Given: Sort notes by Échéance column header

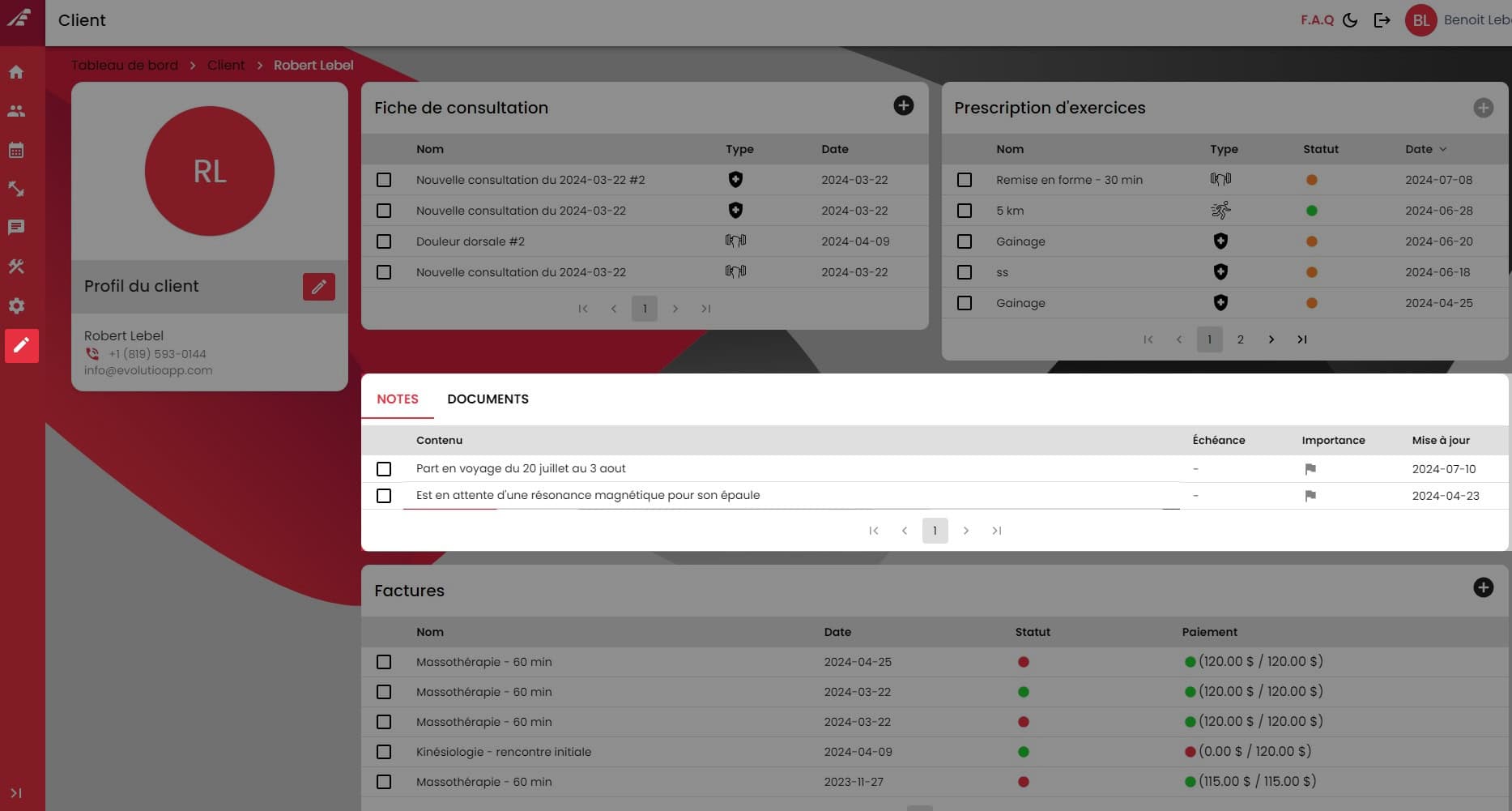Looking at the screenshot, I should pos(1219,441).
